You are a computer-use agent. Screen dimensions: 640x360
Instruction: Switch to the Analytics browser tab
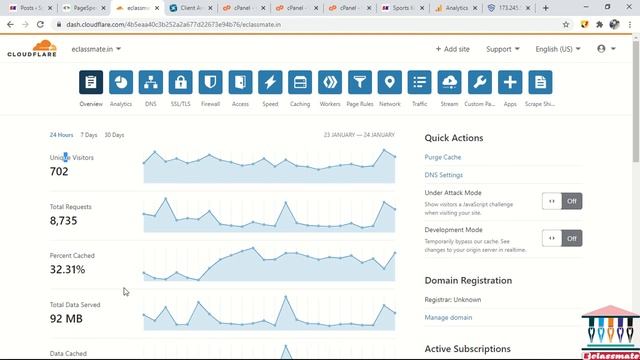[x=456, y=8]
